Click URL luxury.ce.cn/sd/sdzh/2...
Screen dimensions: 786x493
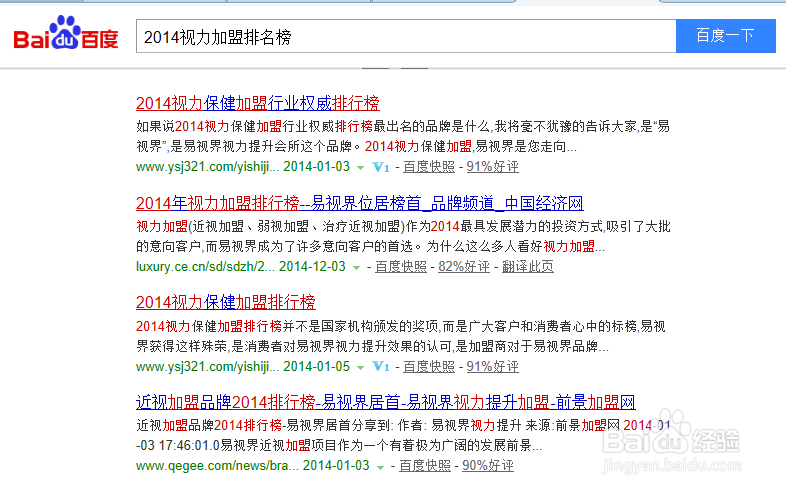coord(205,266)
